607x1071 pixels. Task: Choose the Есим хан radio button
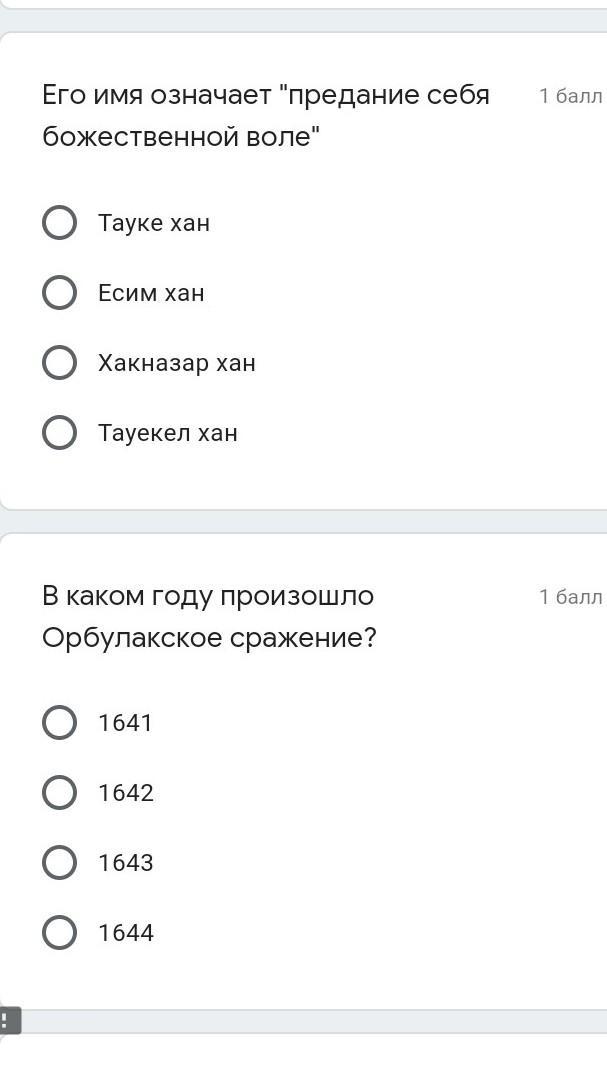tap(59, 293)
